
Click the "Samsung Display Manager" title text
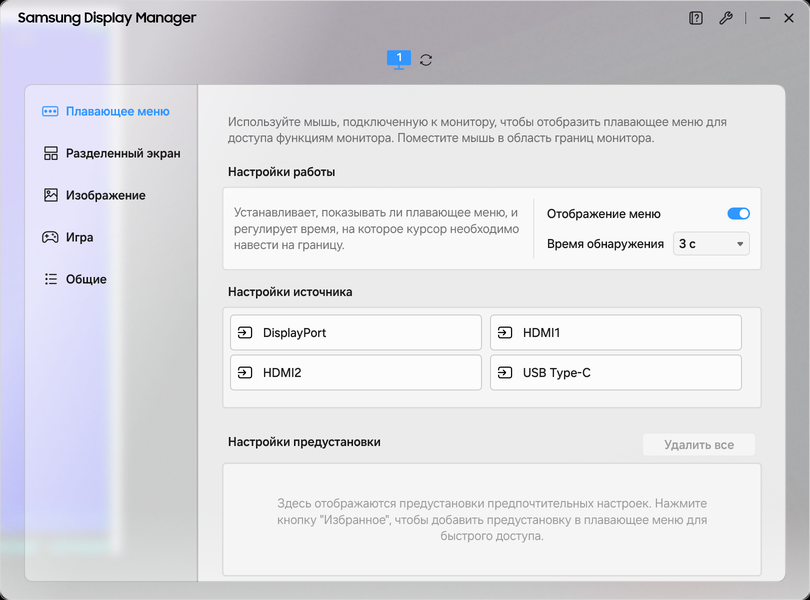(107, 18)
